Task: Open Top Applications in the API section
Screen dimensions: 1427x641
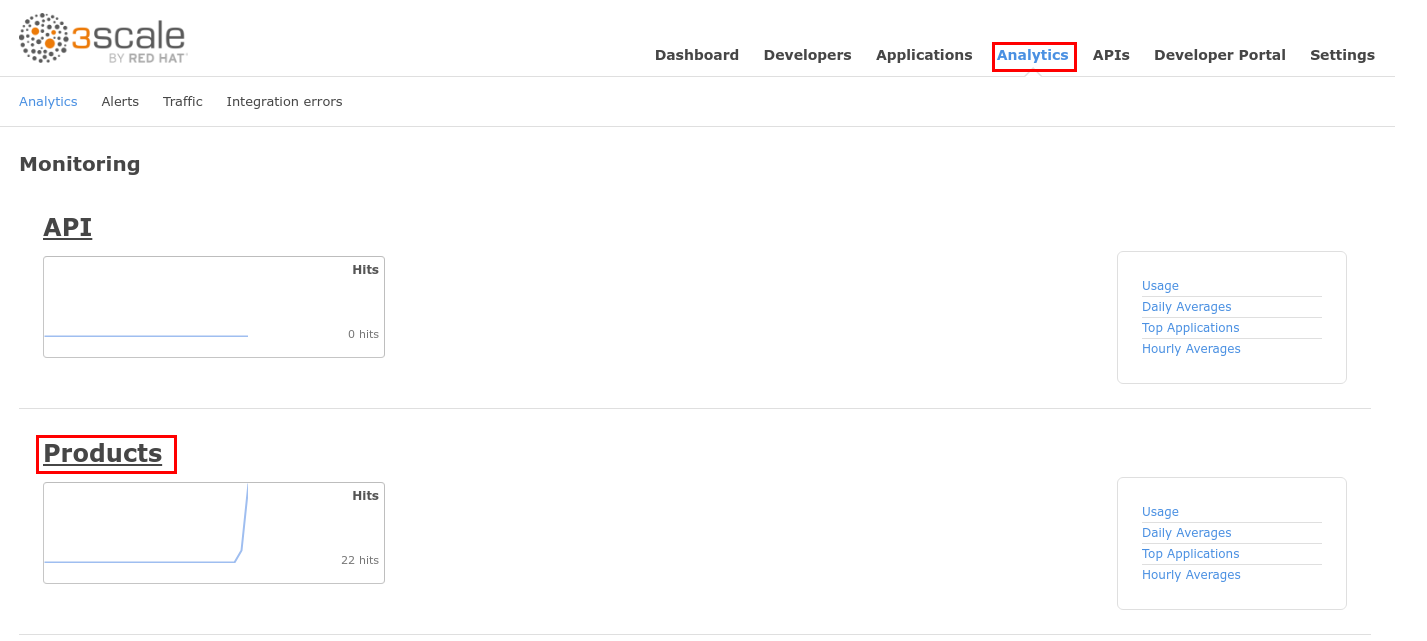Action: pos(1190,328)
